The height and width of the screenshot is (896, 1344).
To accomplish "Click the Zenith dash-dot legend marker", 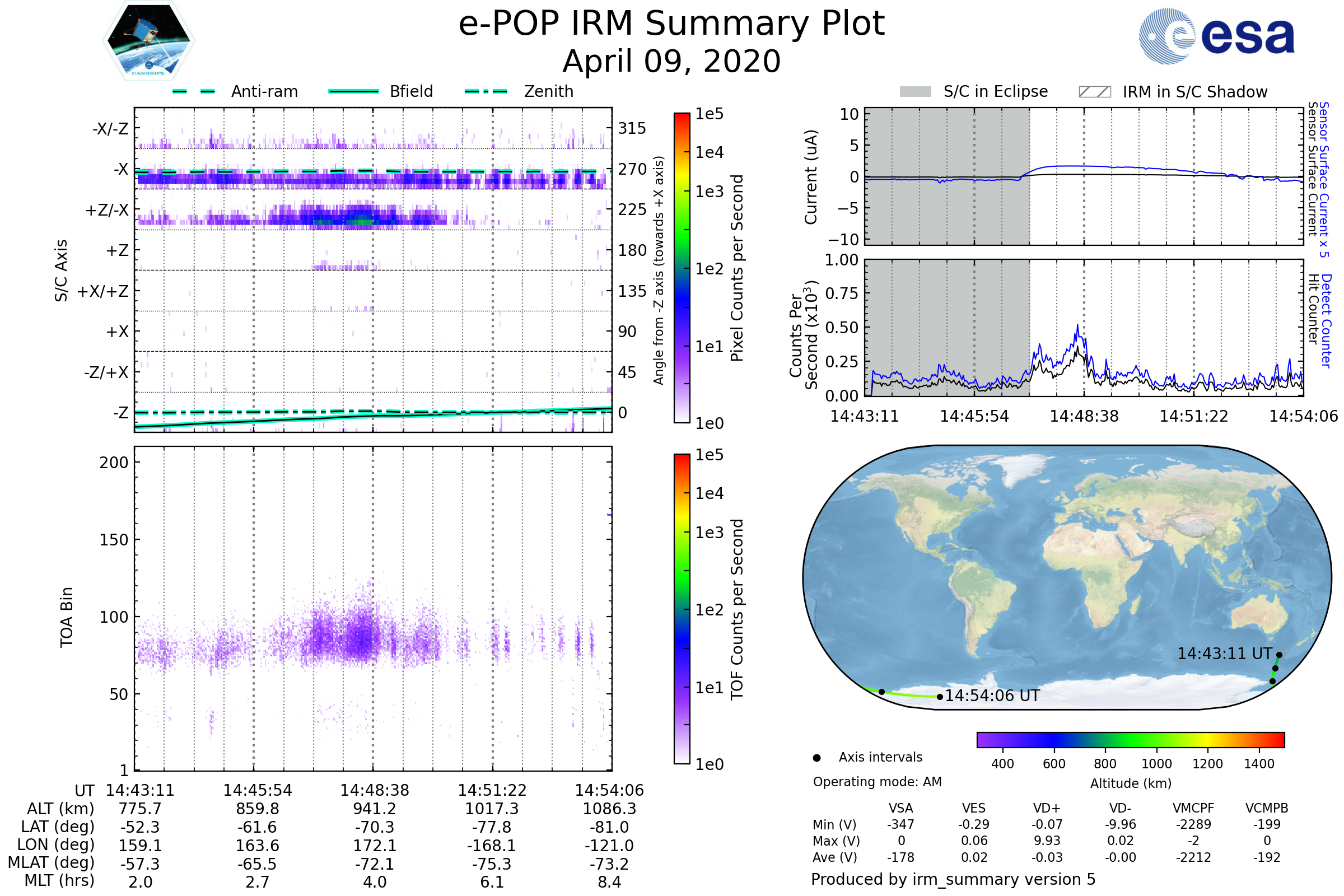I will [486, 91].
